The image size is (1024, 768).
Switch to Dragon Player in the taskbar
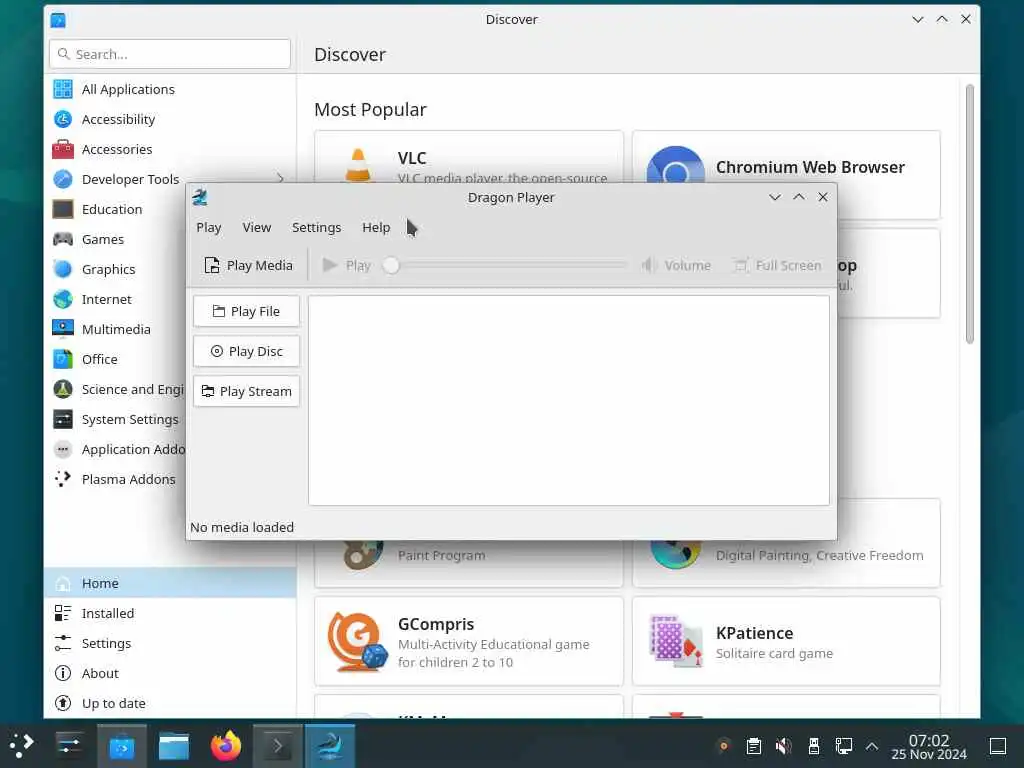coord(330,745)
